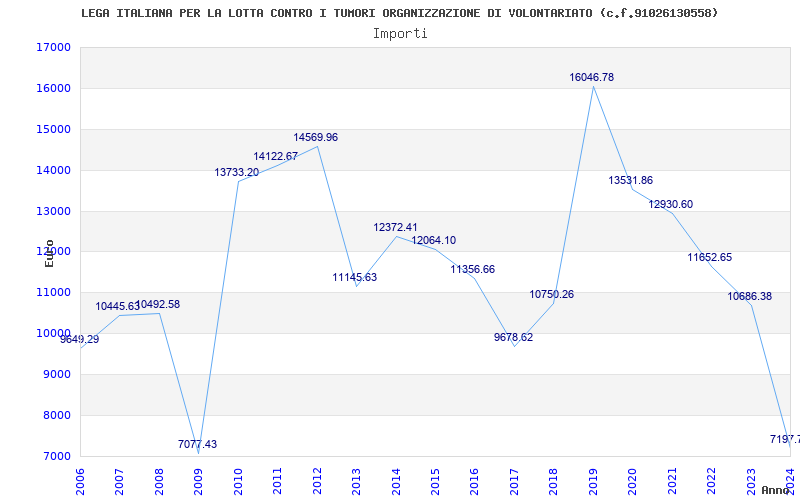Click the 11652.65 data label
The image size is (800, 500).
(x=710, y=258)
